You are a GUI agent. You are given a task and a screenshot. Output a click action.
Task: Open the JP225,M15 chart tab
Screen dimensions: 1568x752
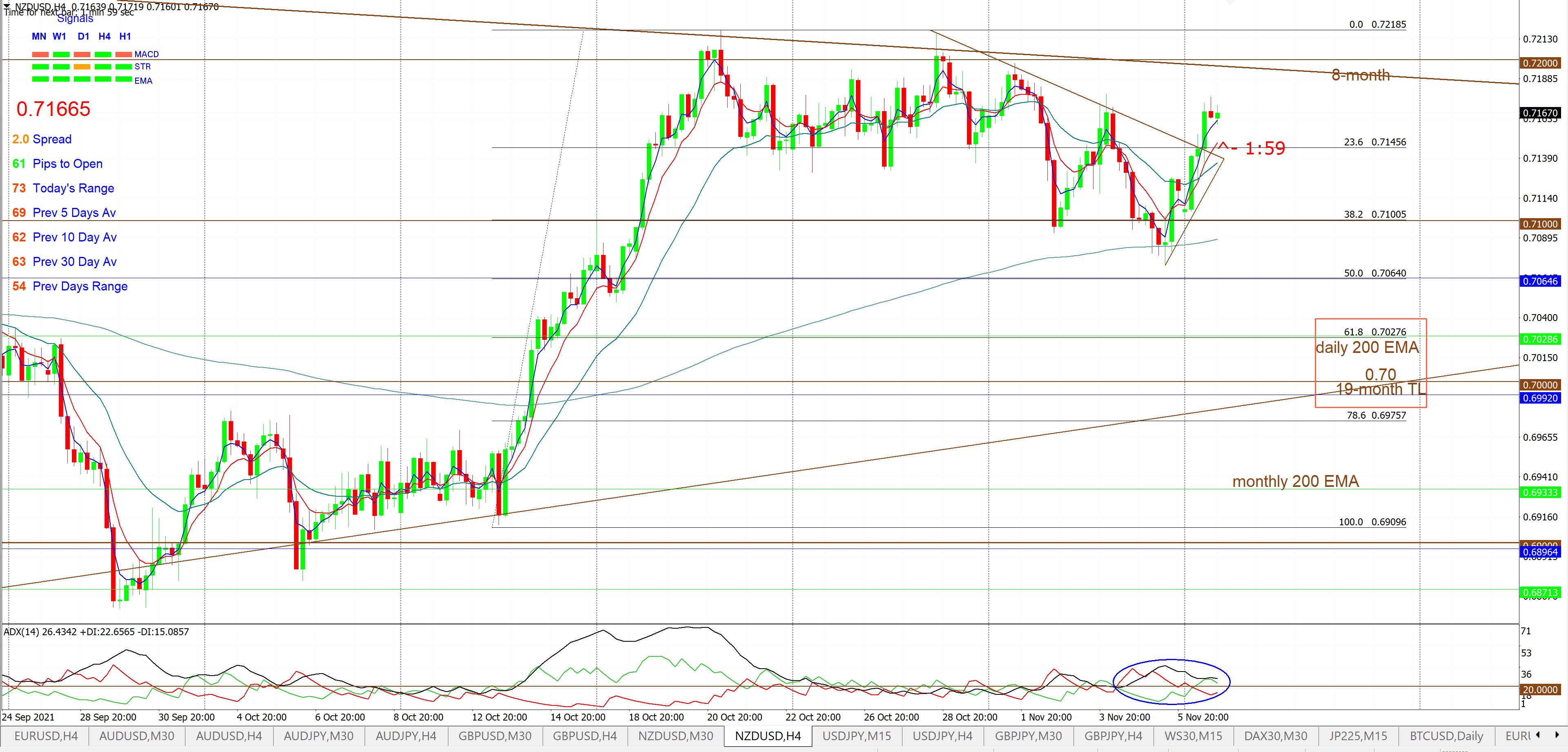(x=1357, y=736)
